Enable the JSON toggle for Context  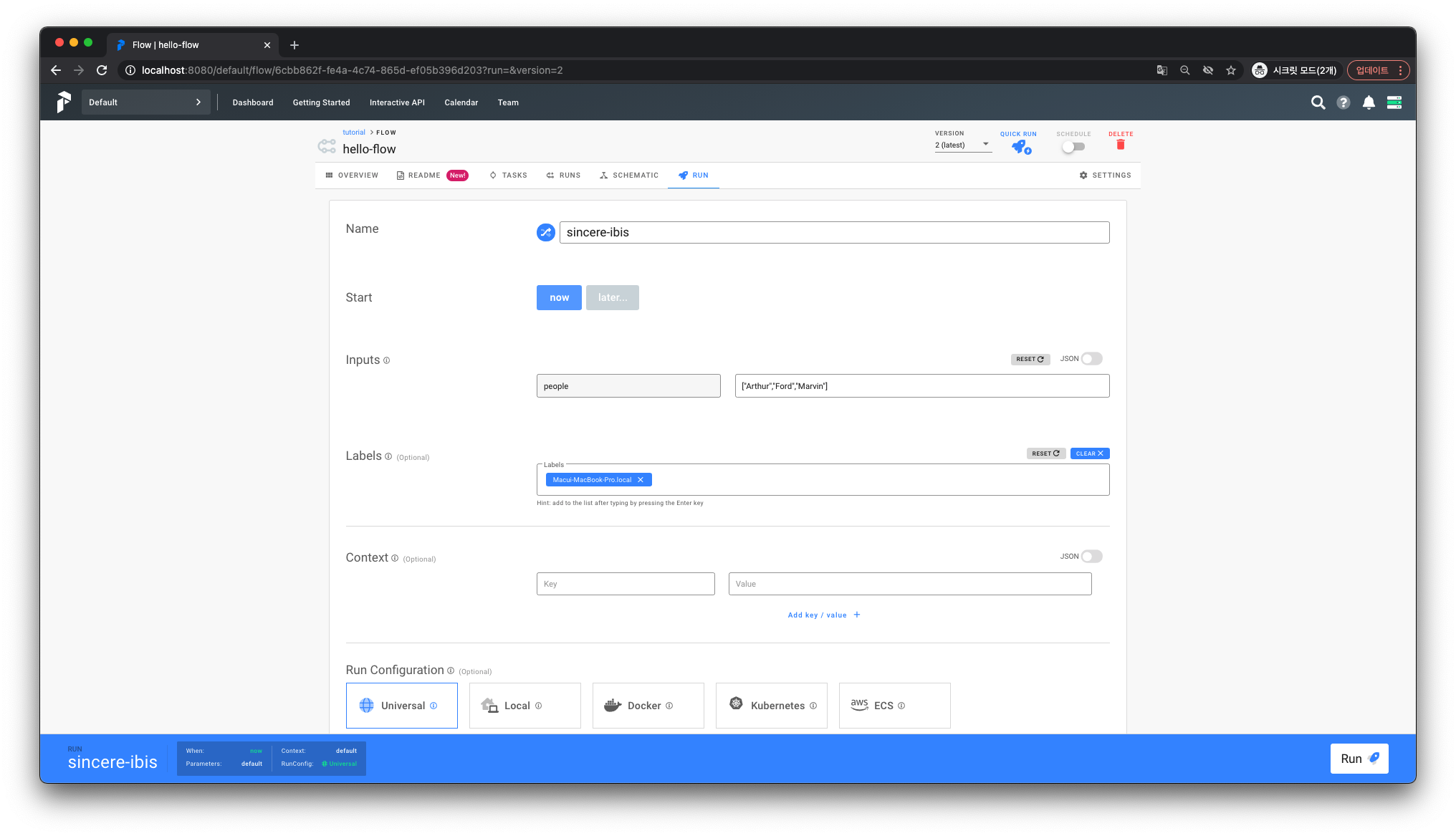pyautogui.click(x=1091, y=557)
